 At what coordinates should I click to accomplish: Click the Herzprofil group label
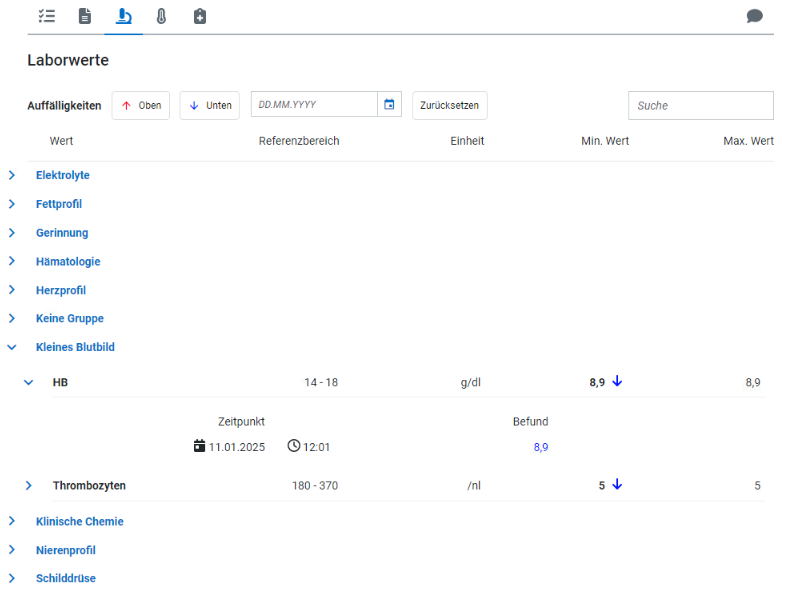pos(61,290)
